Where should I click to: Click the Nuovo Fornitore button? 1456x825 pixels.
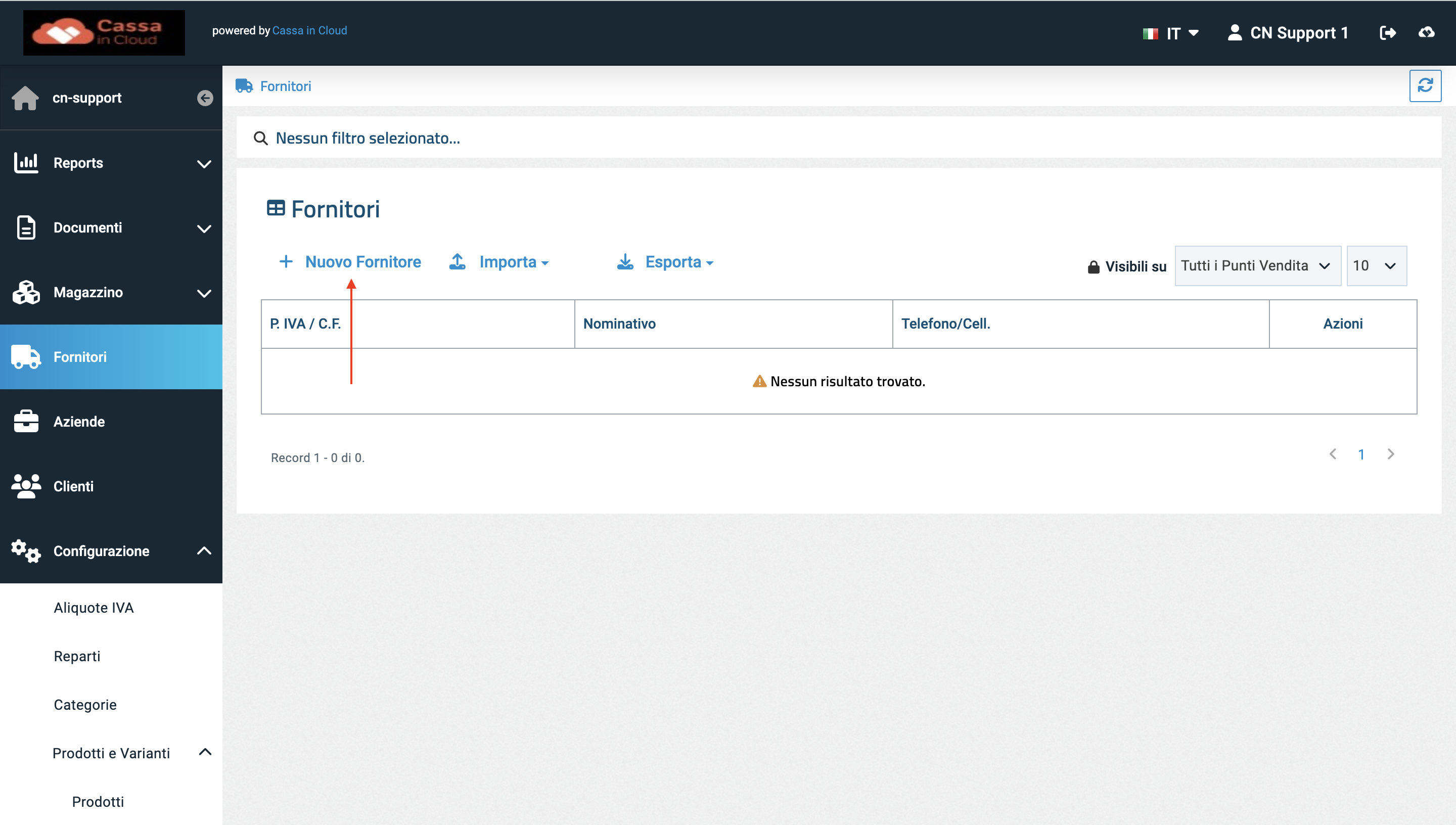(x=351, y=262)
